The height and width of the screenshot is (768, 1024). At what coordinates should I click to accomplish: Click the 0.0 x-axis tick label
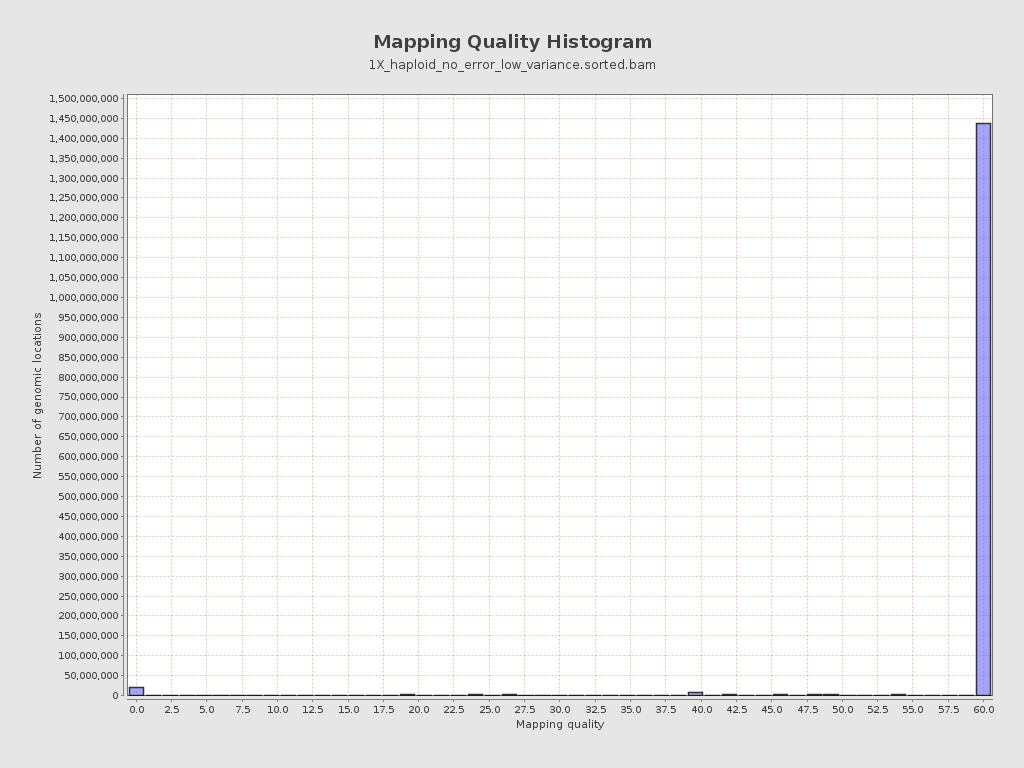pos(136,709)
